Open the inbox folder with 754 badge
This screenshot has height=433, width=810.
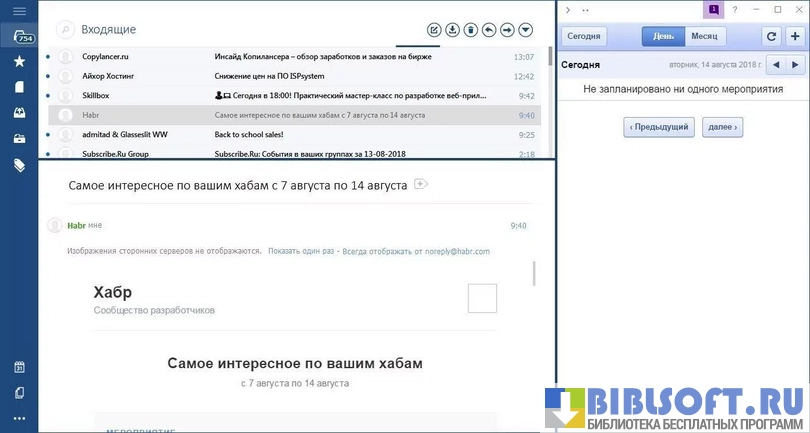(19, 36)
